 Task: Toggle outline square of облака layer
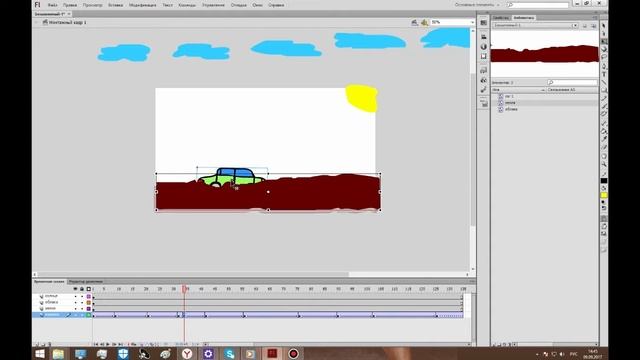89,302
